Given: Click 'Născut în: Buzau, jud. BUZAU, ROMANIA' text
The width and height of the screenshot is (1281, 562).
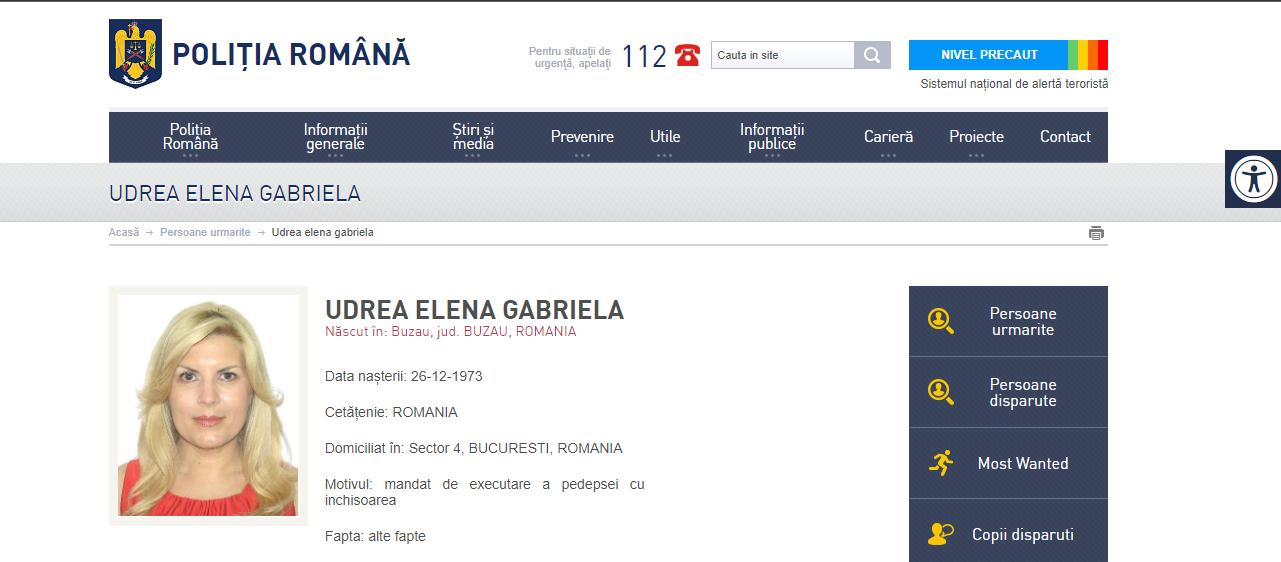Looking at the screenshot, I should coord(451,331).
